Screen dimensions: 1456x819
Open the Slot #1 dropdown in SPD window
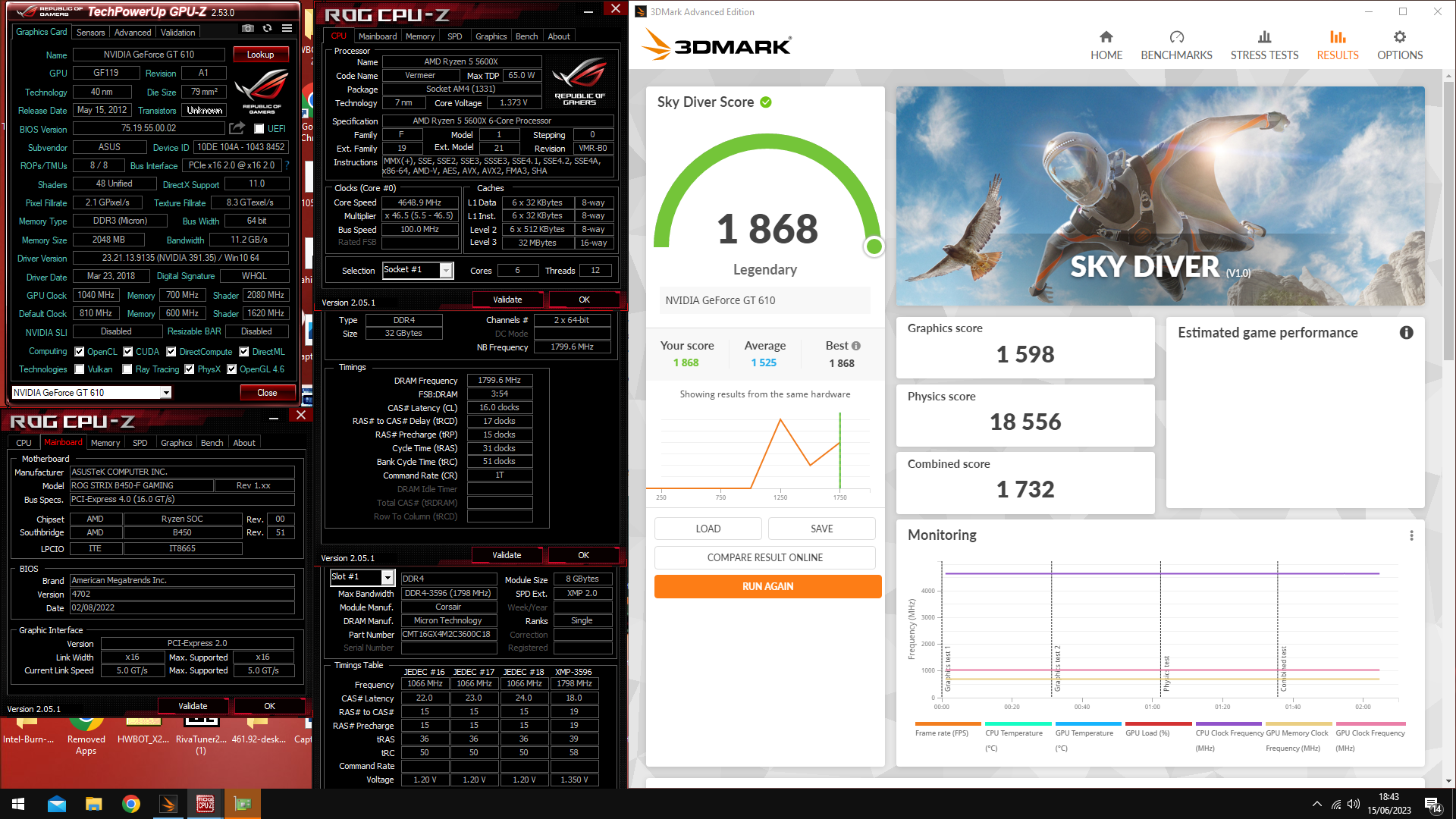pos(387,577)
